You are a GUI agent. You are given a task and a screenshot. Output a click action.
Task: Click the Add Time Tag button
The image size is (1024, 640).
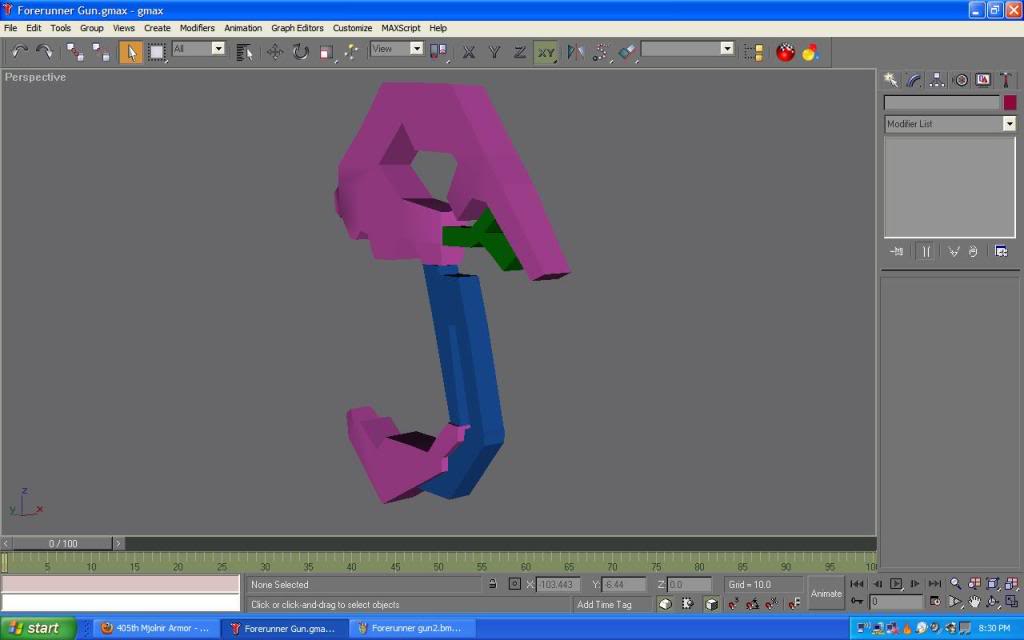point(604,605)
